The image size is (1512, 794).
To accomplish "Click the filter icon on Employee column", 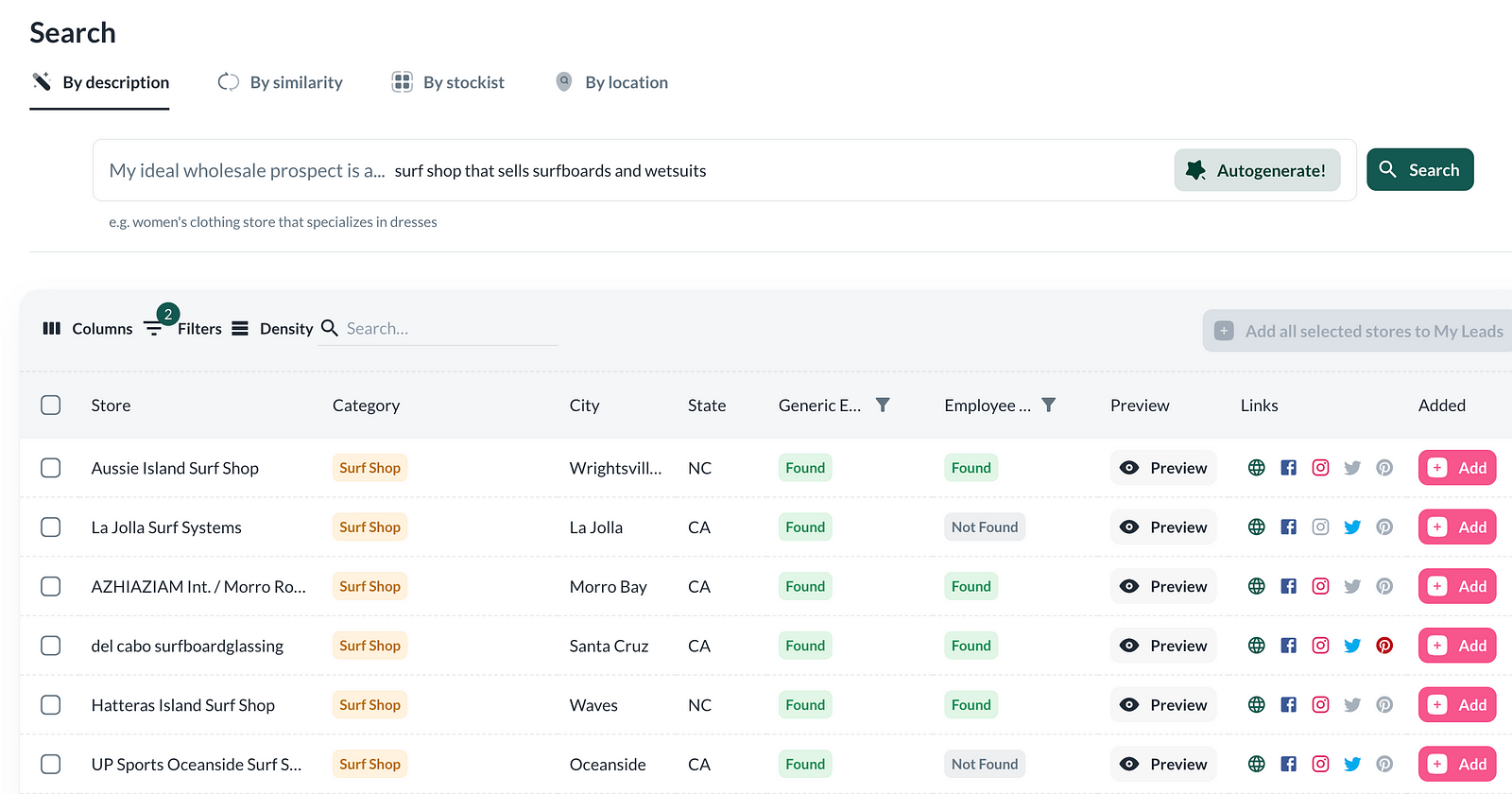I will tap(1048, 406).
